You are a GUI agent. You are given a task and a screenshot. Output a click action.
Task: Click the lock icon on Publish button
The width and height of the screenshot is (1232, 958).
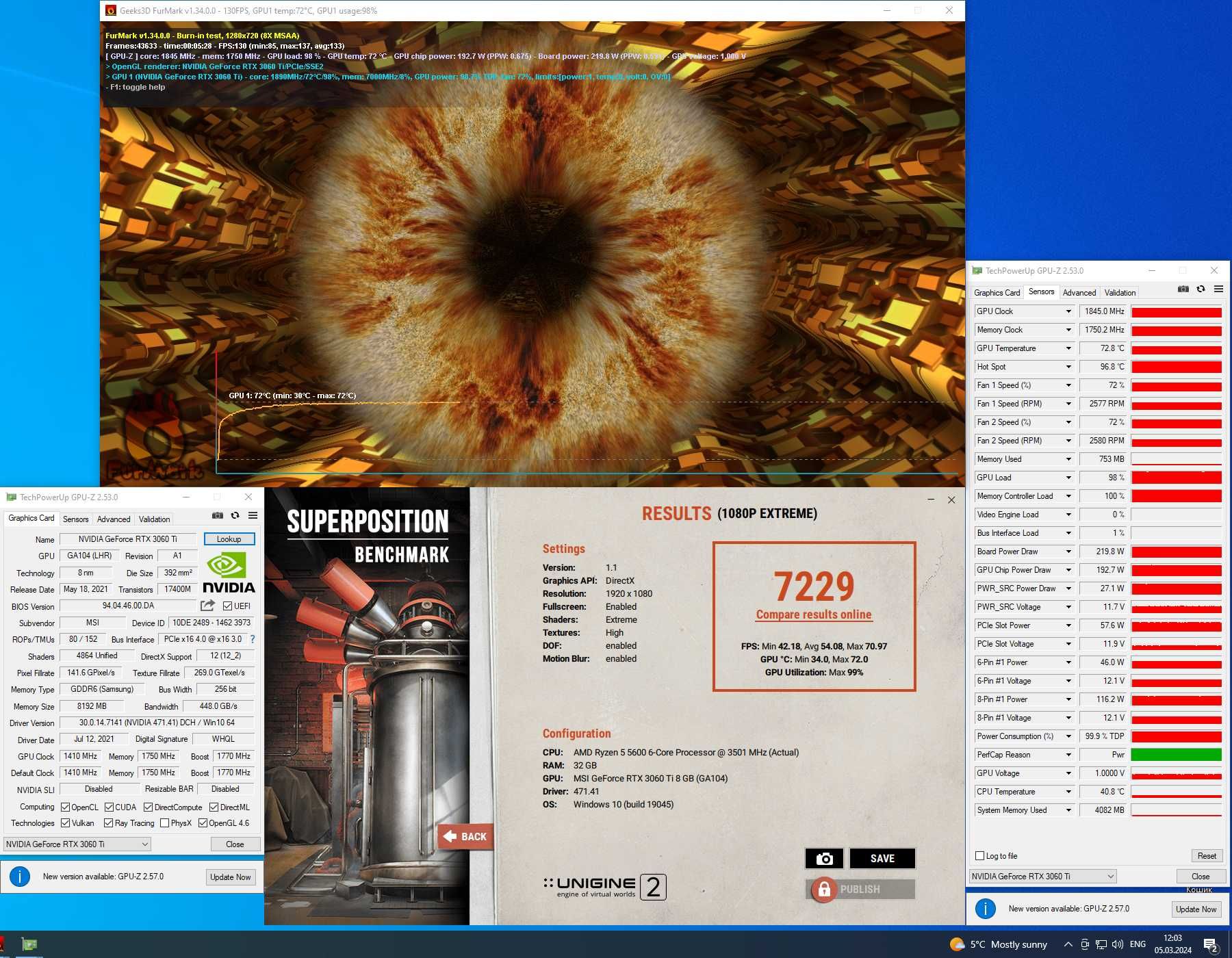824,889
